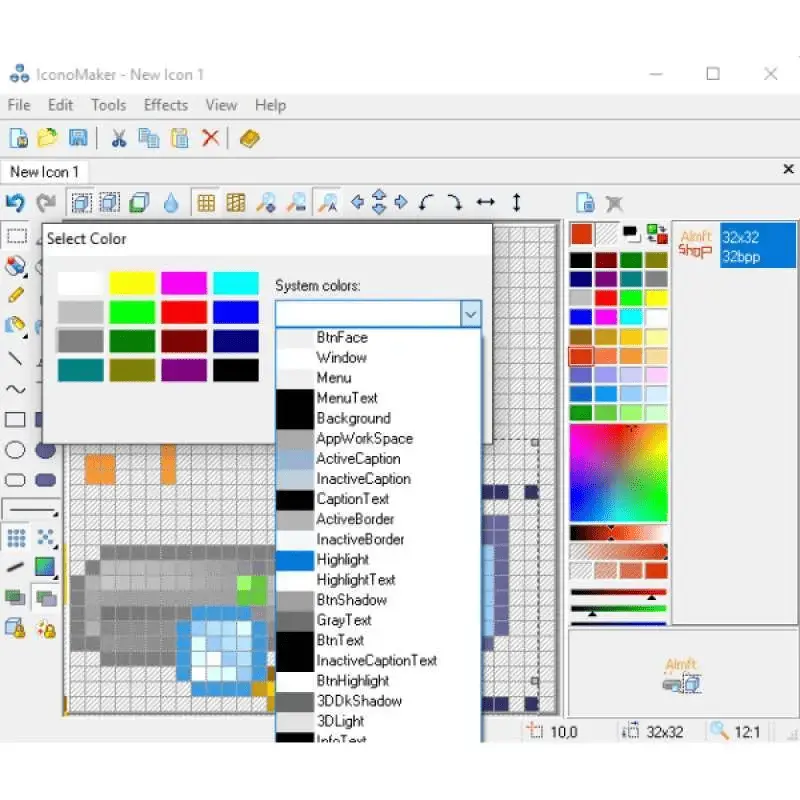Save the icon with the floppy disk button
This screenshot has width=800, height=800.
pyautogui.click(x=78, y=138)
